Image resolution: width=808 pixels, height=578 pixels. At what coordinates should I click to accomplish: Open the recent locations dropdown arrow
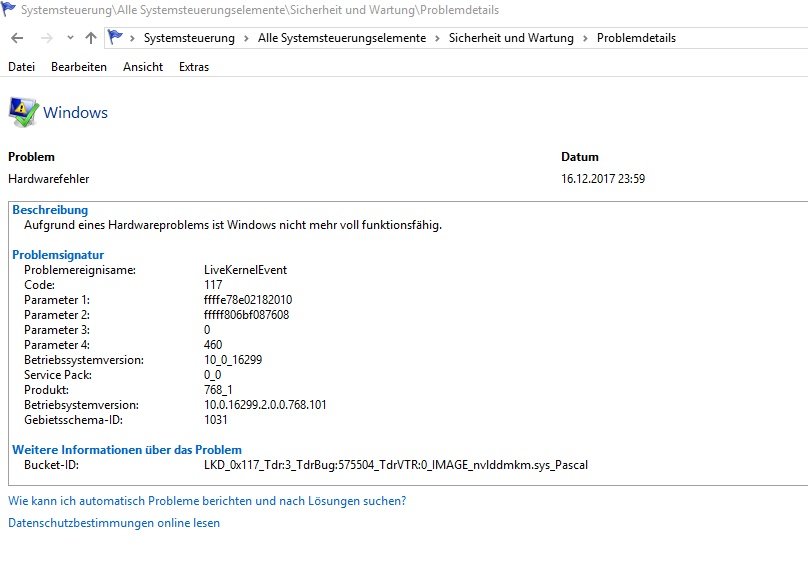point(71,38)
